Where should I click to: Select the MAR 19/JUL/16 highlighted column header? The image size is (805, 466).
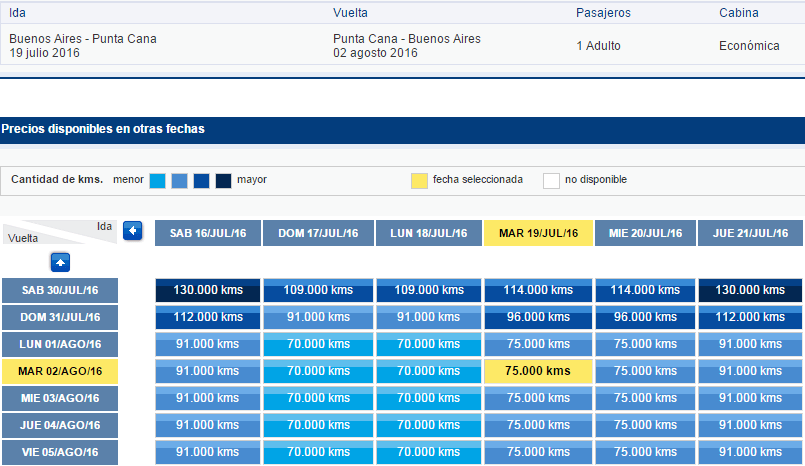538,233
